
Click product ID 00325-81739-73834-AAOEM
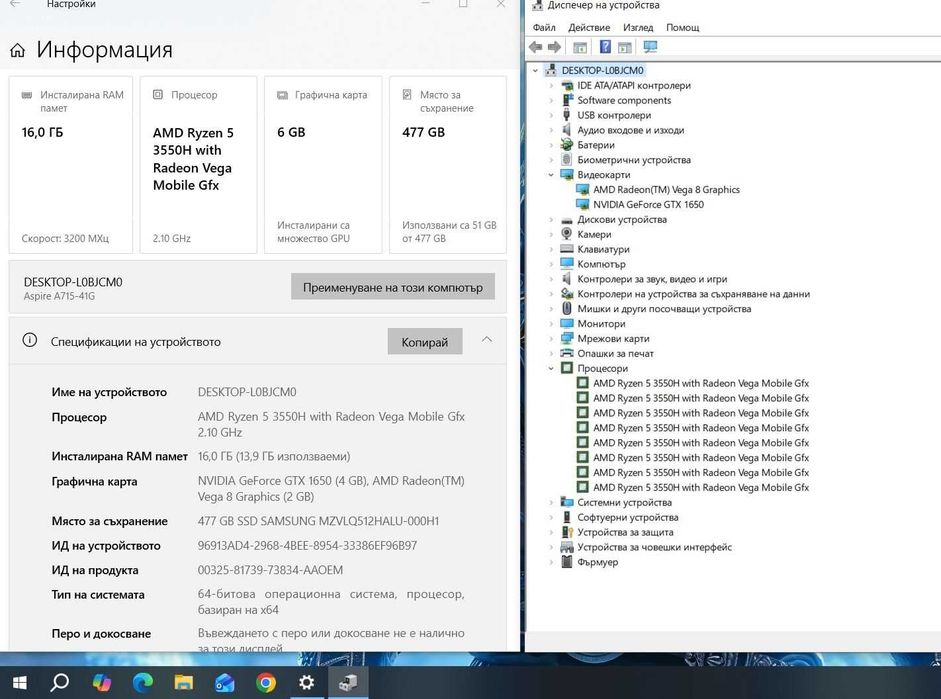click(x=270, y=570)
